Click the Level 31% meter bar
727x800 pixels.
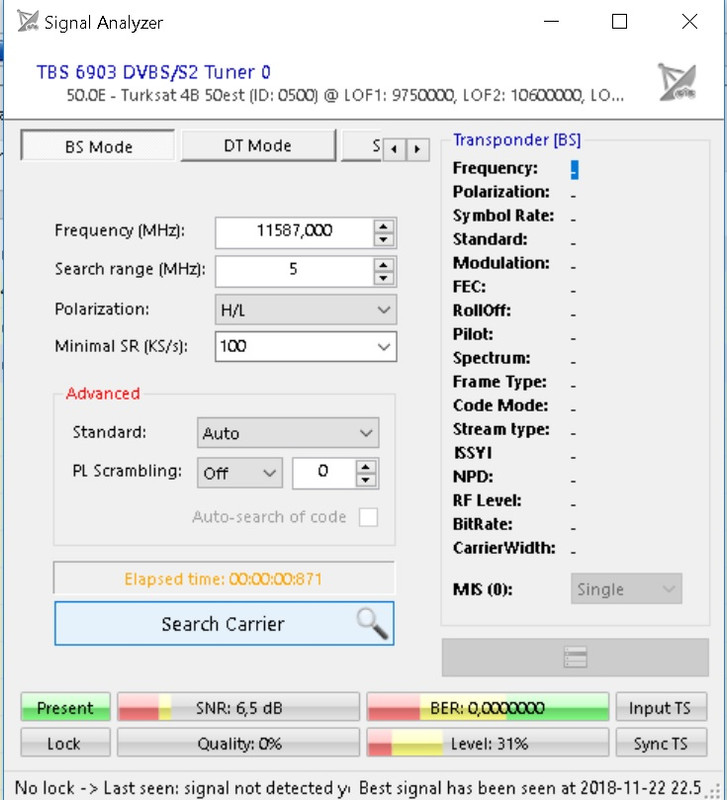tap(488, 743)
